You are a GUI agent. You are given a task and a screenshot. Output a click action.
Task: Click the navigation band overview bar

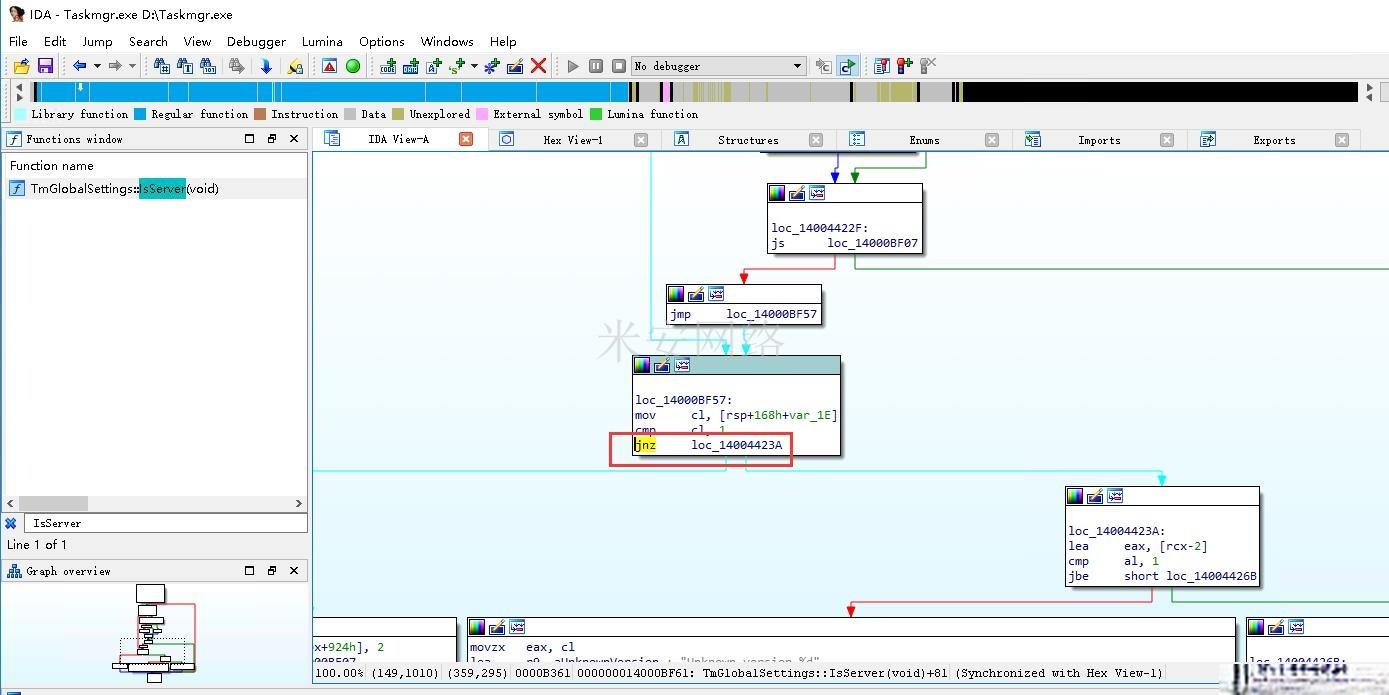tap(696, 92)
